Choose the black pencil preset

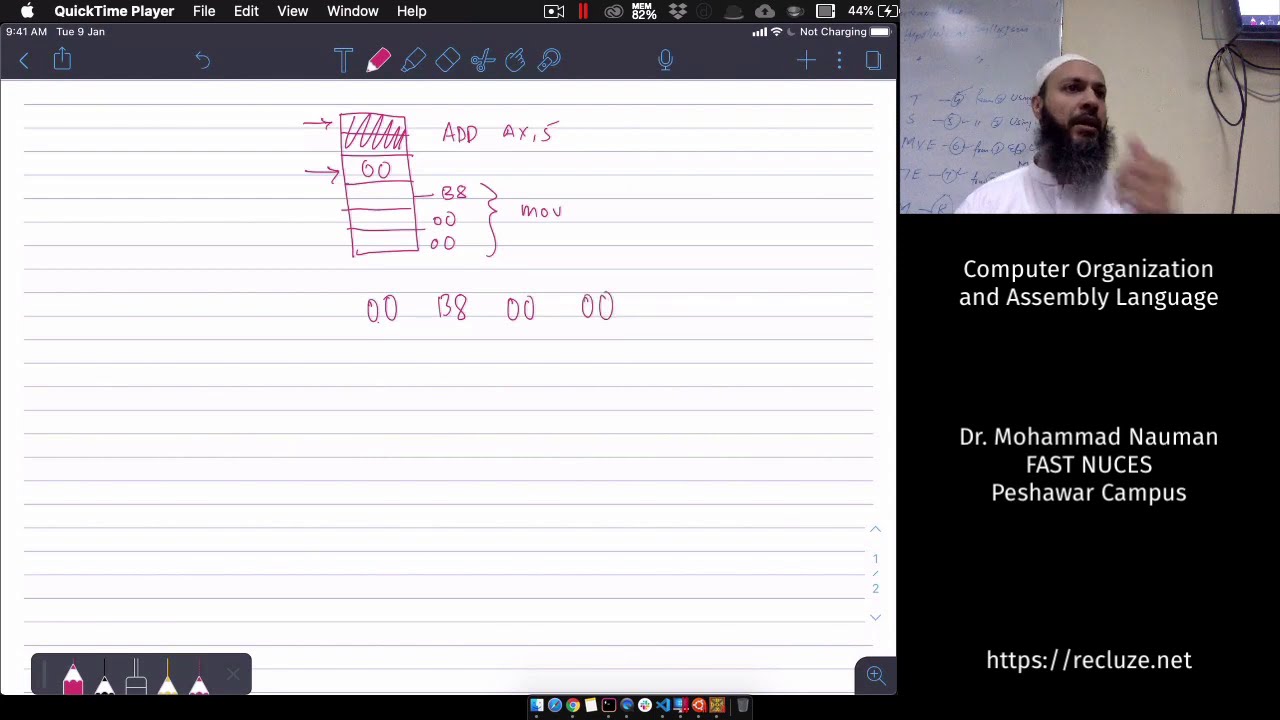pyautogui.click(x=104, y=678)
